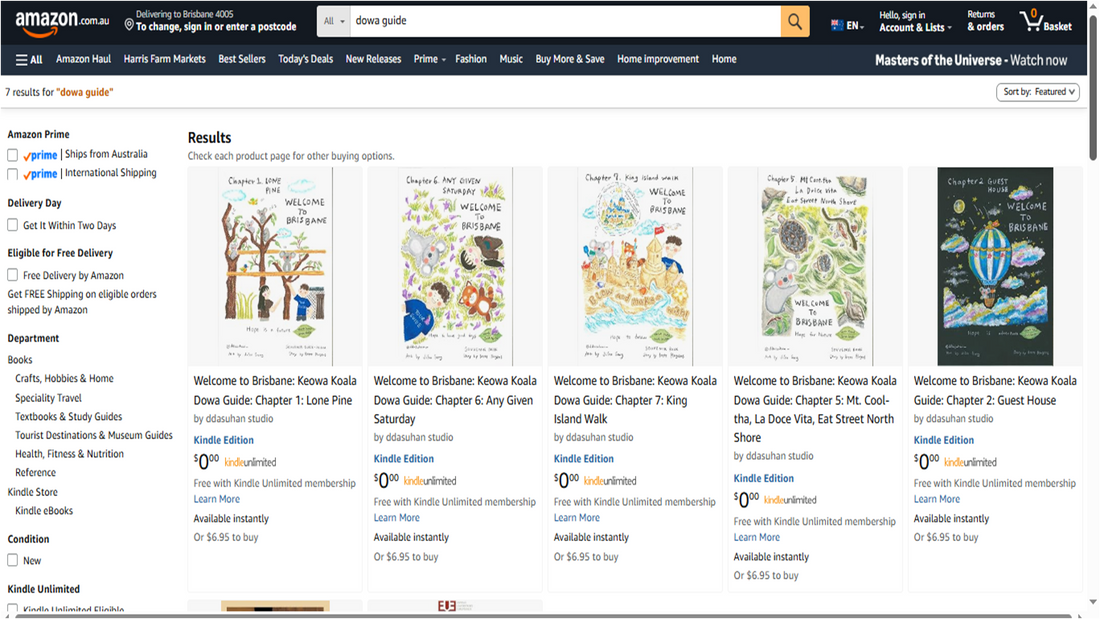
Task: Open Chapter 7: King Island Walk title
Action: coord(635,399)
